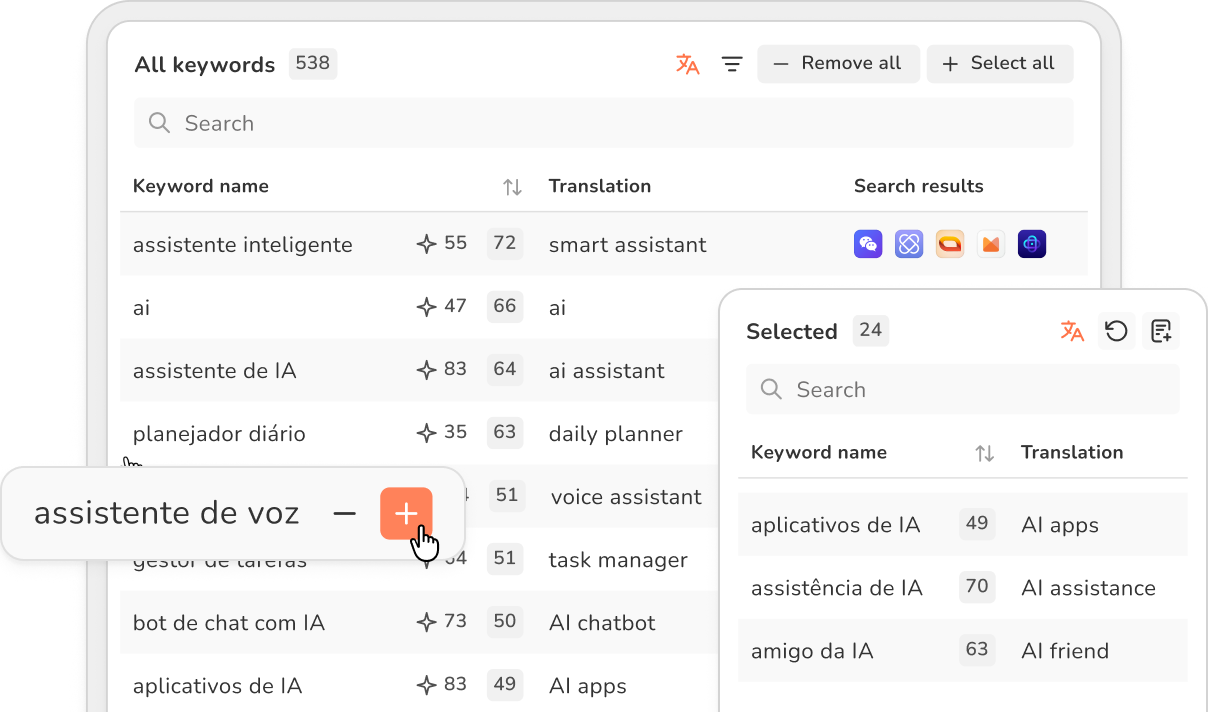Viewport: 1208px width, 712px height.
Task: Click the Search field in the Selected panel
Action: 962,389
